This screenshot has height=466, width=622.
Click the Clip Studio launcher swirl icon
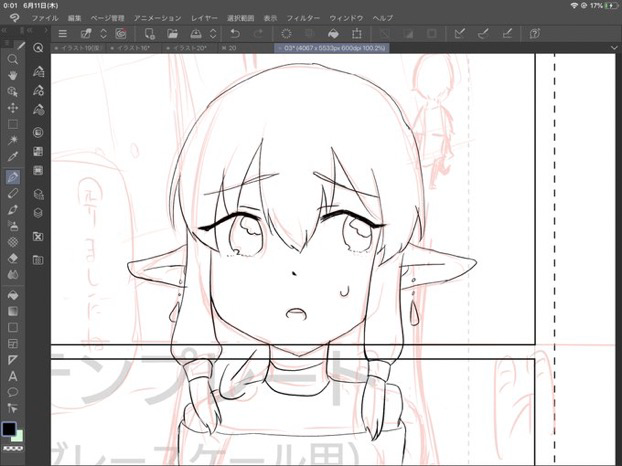tap(121, 34)
